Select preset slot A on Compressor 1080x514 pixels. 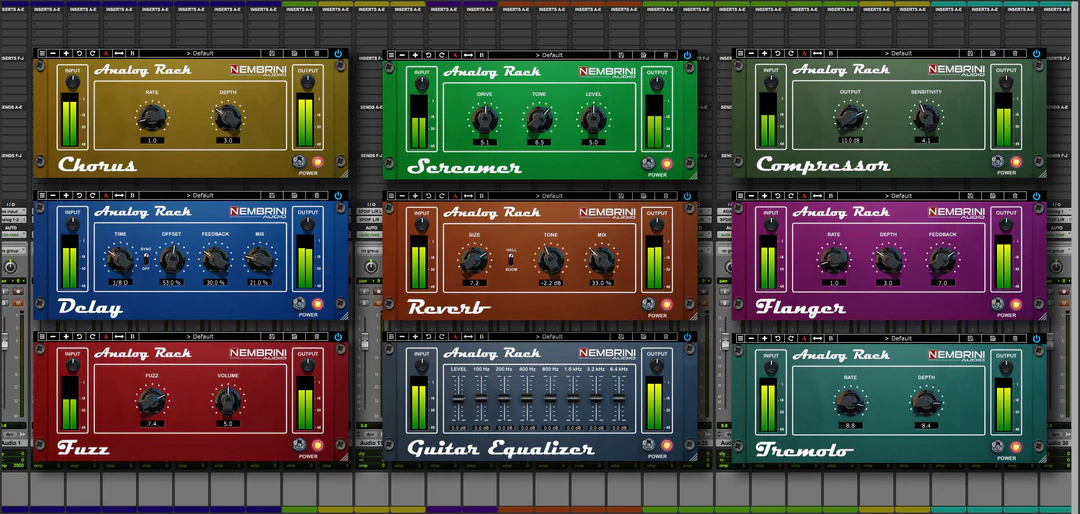[803, 53]
